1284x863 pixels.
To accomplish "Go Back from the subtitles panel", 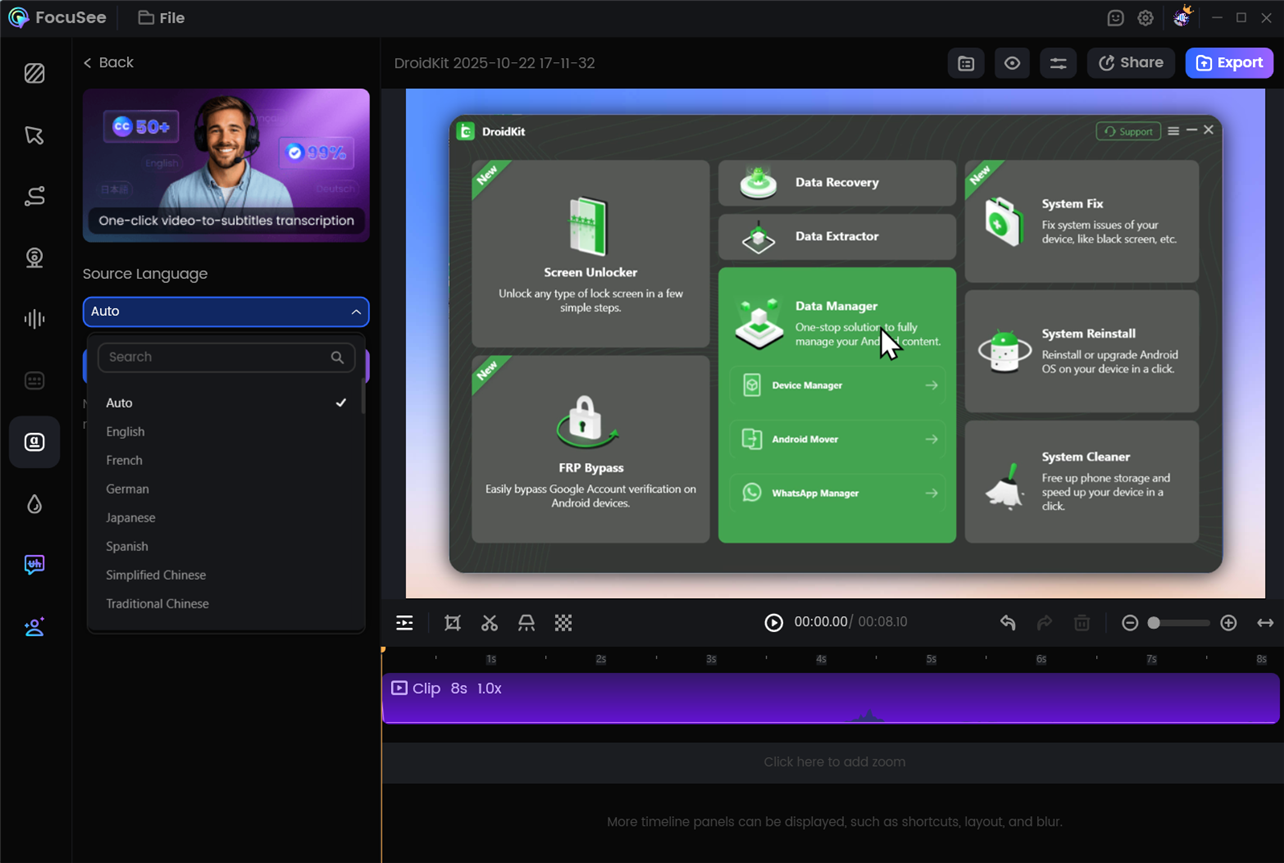I will [108, 63].
